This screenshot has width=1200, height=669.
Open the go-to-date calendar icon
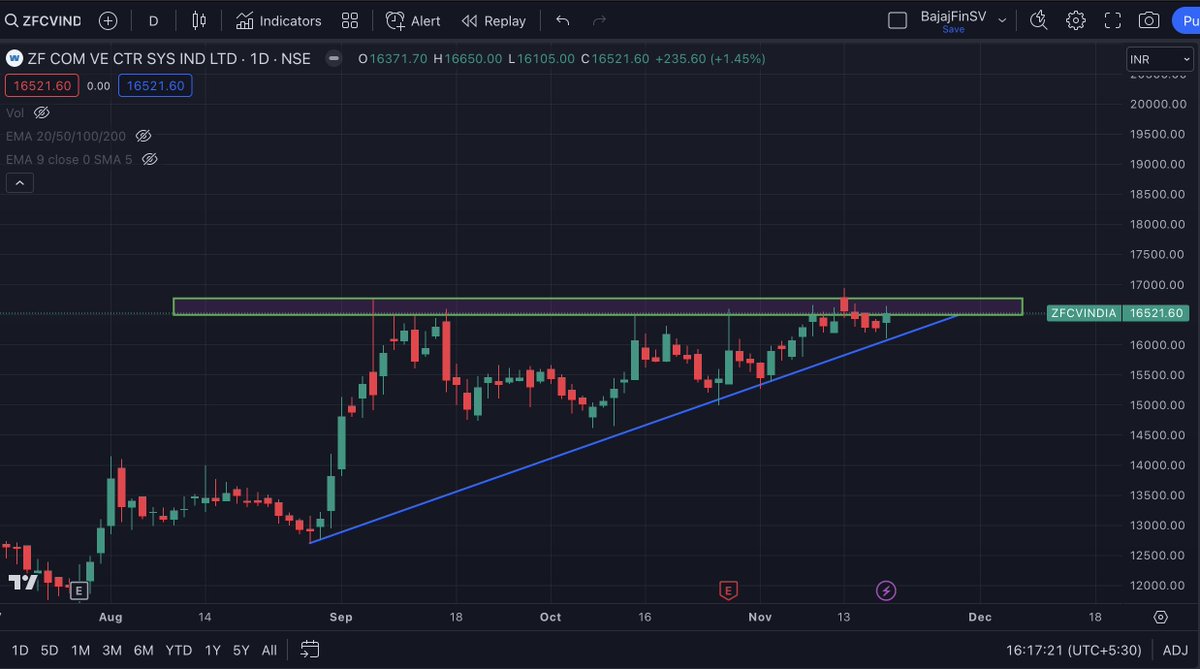pos(310,650)
